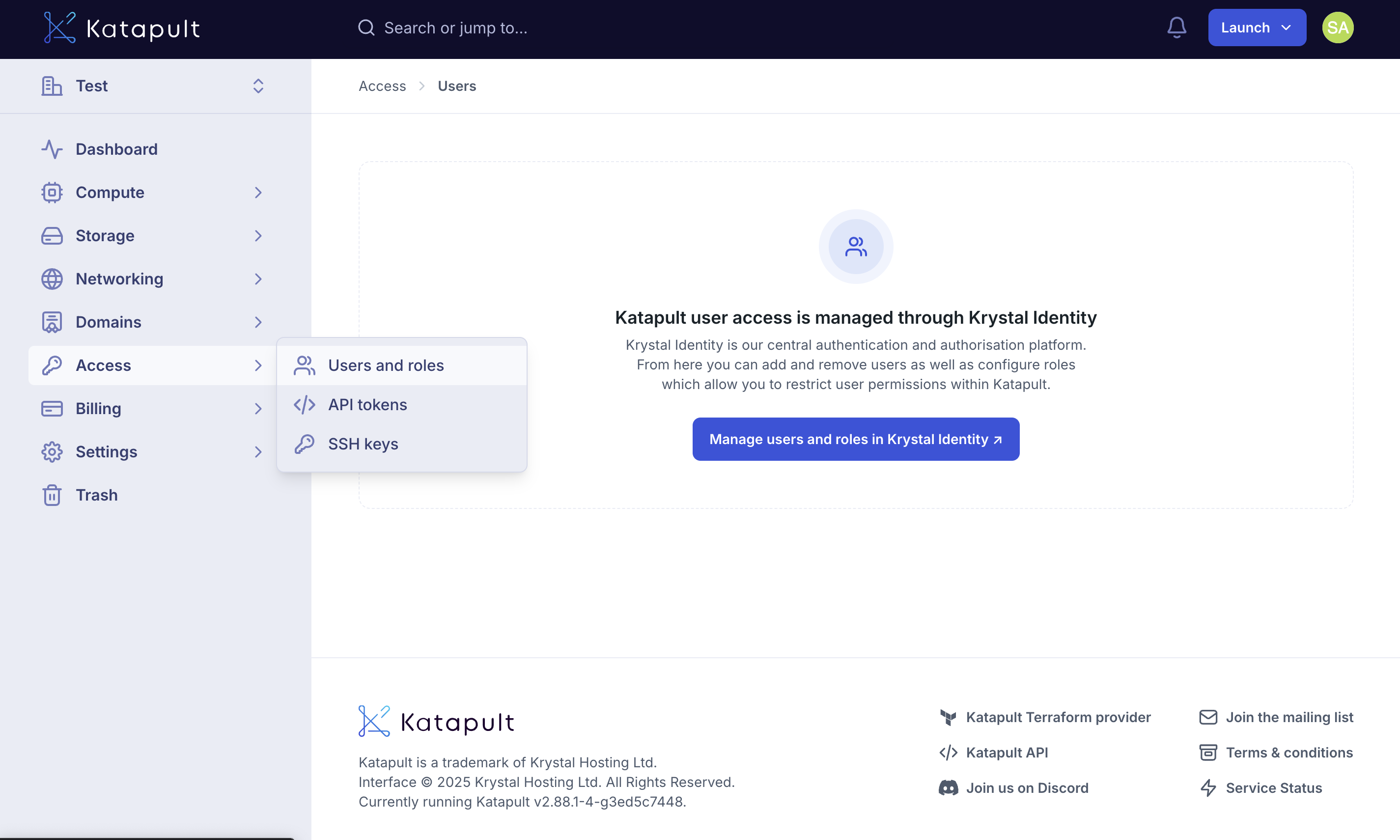Viewport: 1400px width, 840px height.
Task: Click the footer Katapult logo
Action: coord(436,722)
